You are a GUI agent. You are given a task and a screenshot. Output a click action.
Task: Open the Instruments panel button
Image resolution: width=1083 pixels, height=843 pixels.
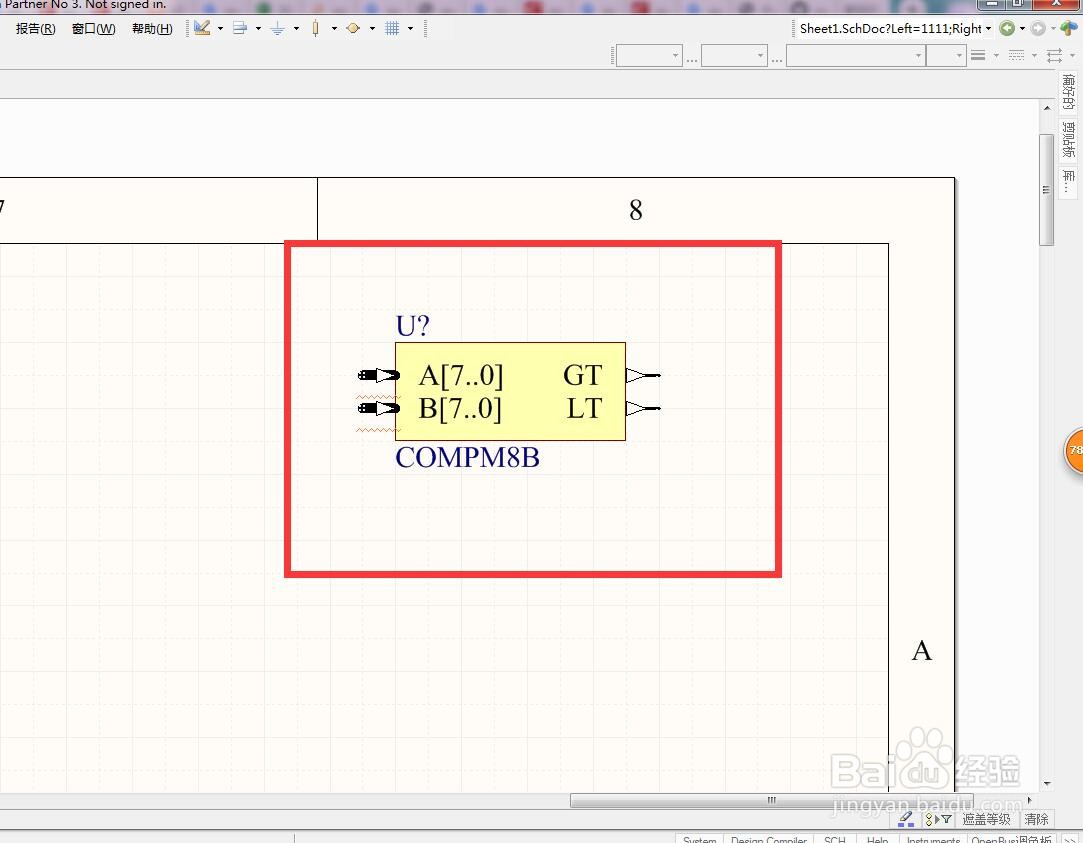pos(933,839)
